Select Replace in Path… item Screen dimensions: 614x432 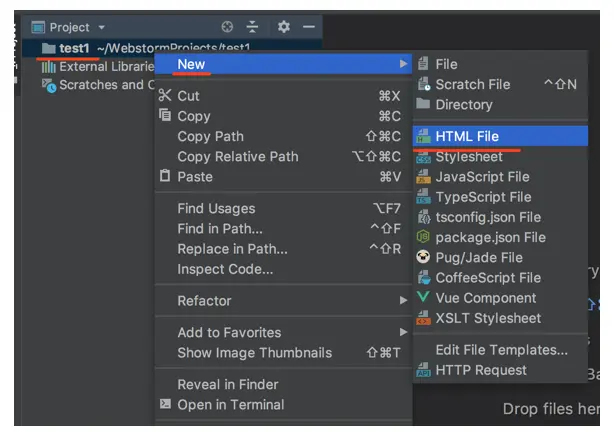(x=283, y=249)
